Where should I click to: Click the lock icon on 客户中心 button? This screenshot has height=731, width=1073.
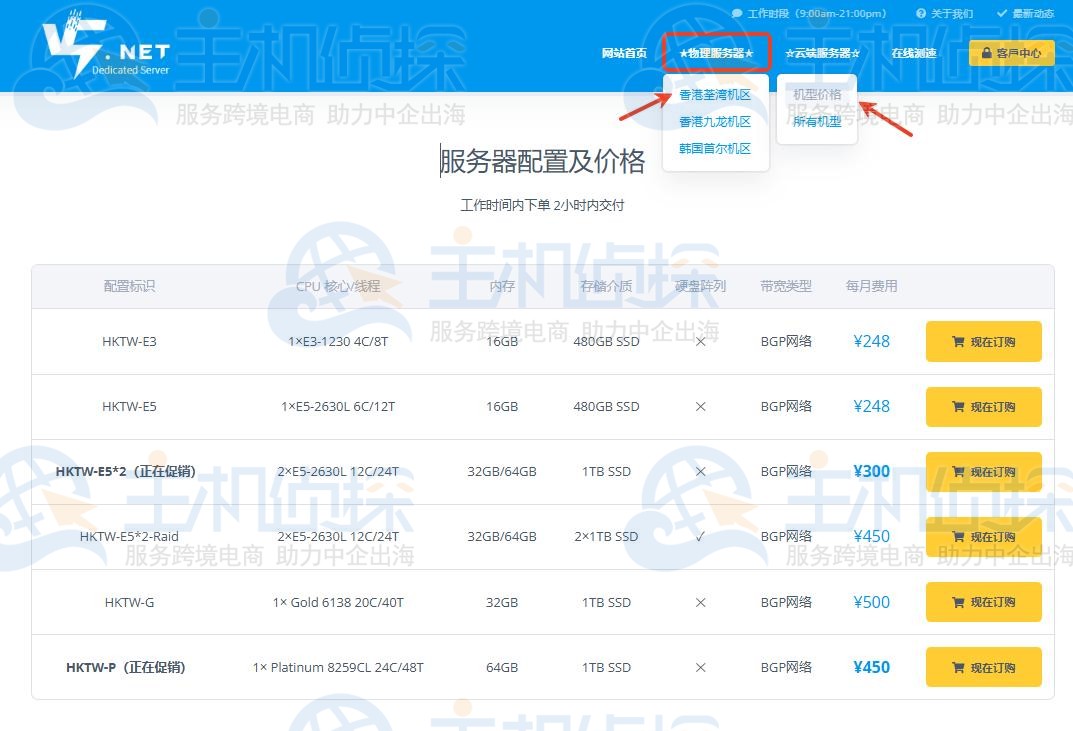[987, 52]
